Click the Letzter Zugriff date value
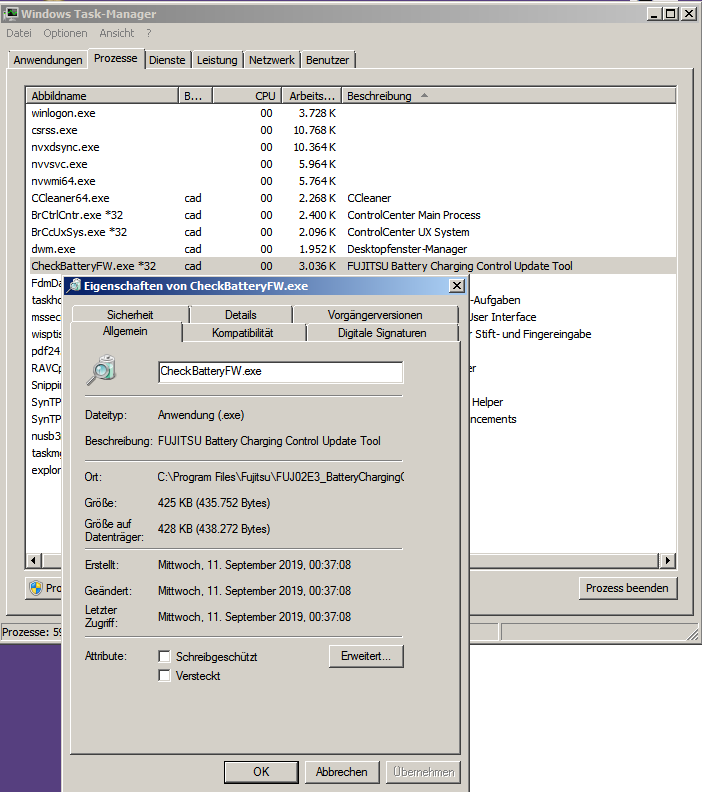This screenshot has height=792, width=702. tap(254, 617)
